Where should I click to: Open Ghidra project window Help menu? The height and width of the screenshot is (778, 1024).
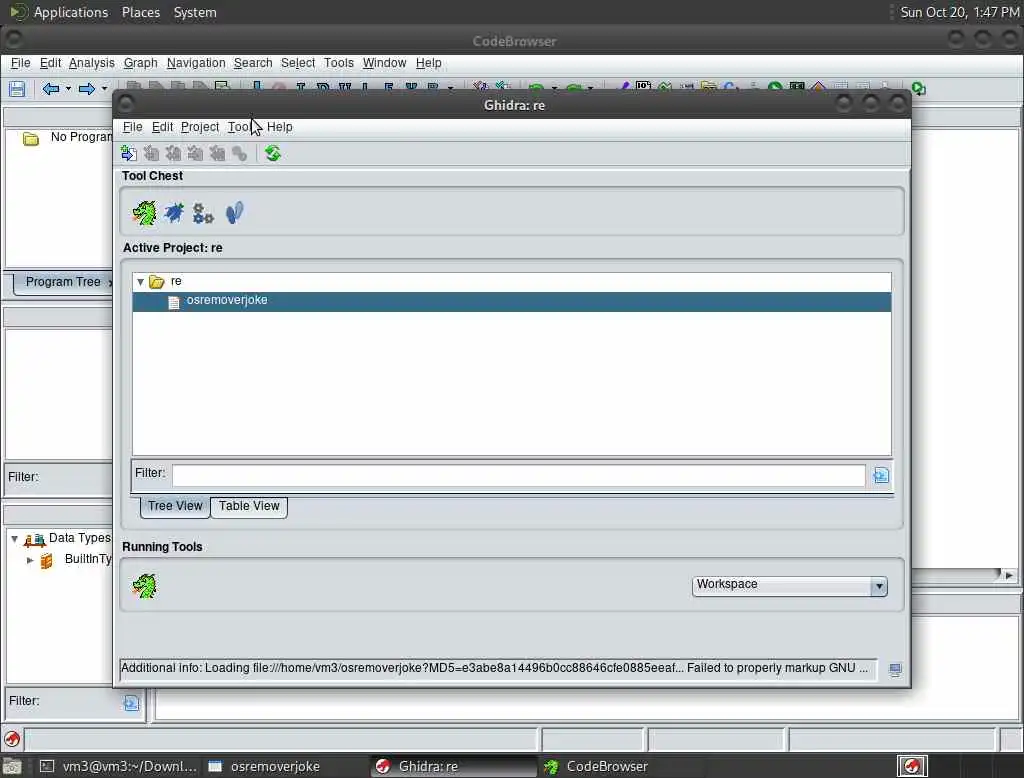click(x=280, y=127)
